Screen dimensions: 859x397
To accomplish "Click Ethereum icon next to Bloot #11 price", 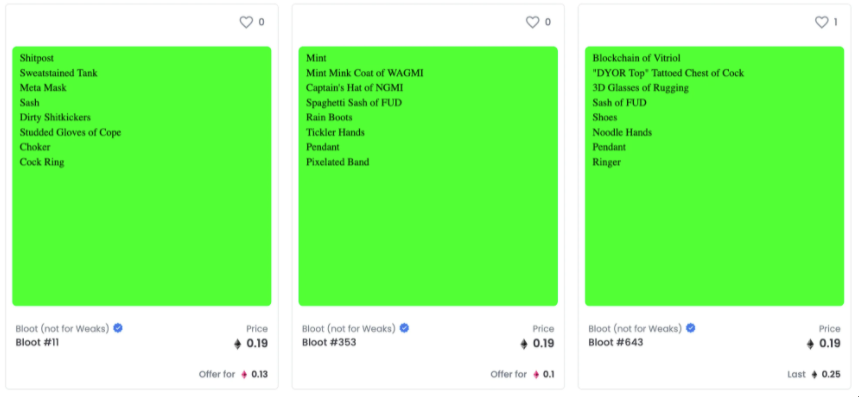I will pos(237,344).
